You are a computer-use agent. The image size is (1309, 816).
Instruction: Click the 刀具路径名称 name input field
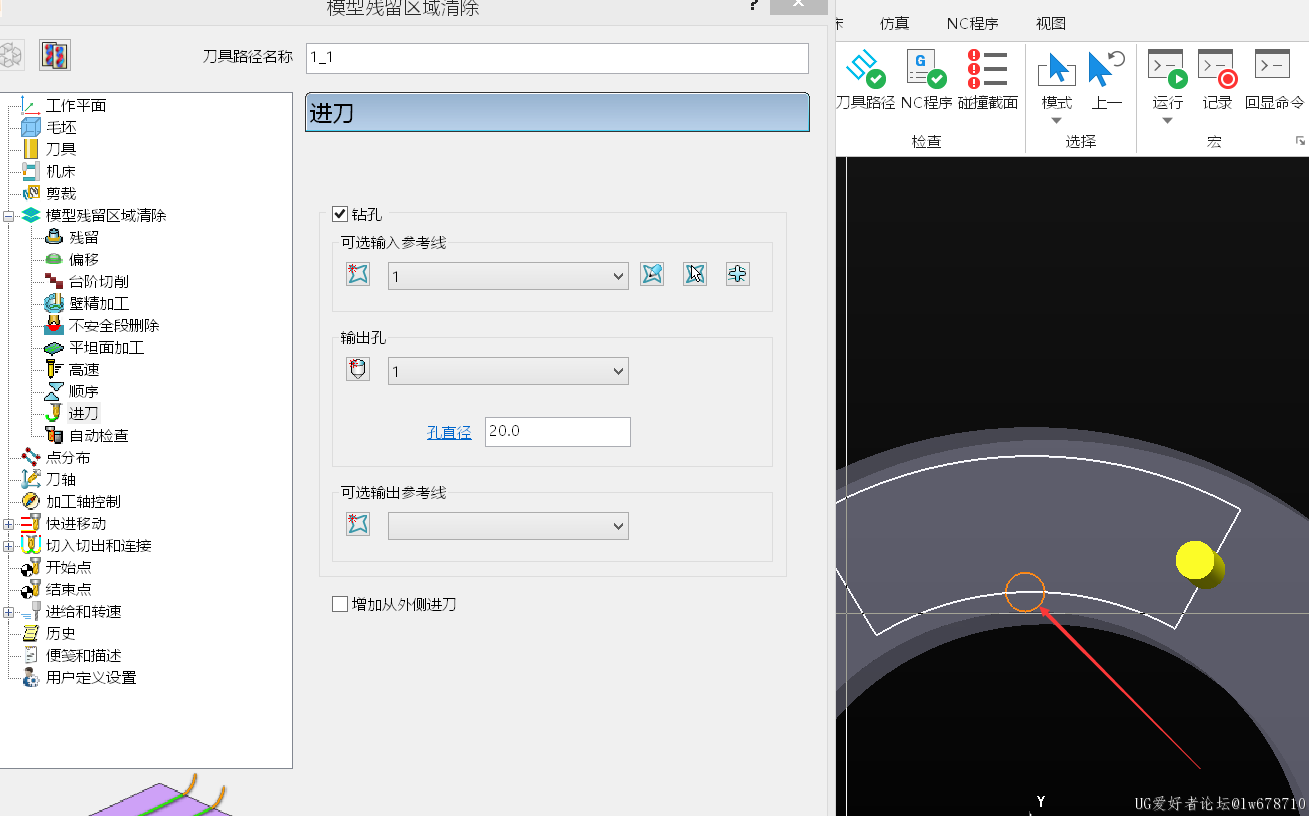tap(557, 58)
